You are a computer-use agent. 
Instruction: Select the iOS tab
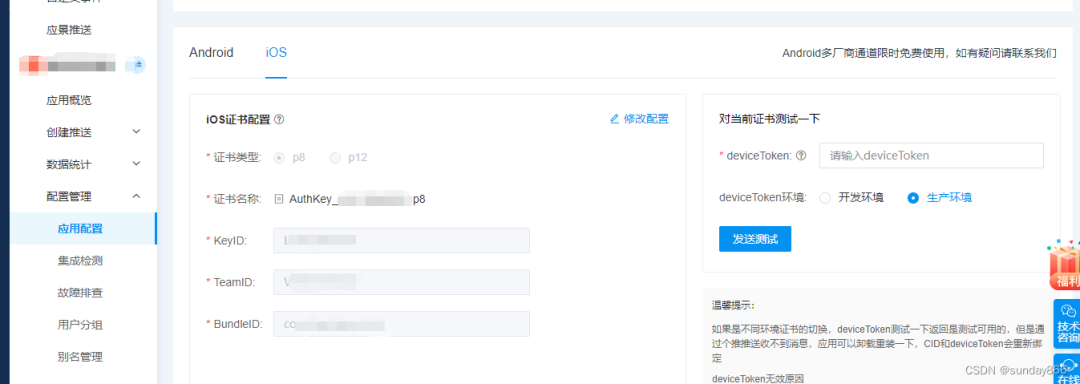coord(276,52)
